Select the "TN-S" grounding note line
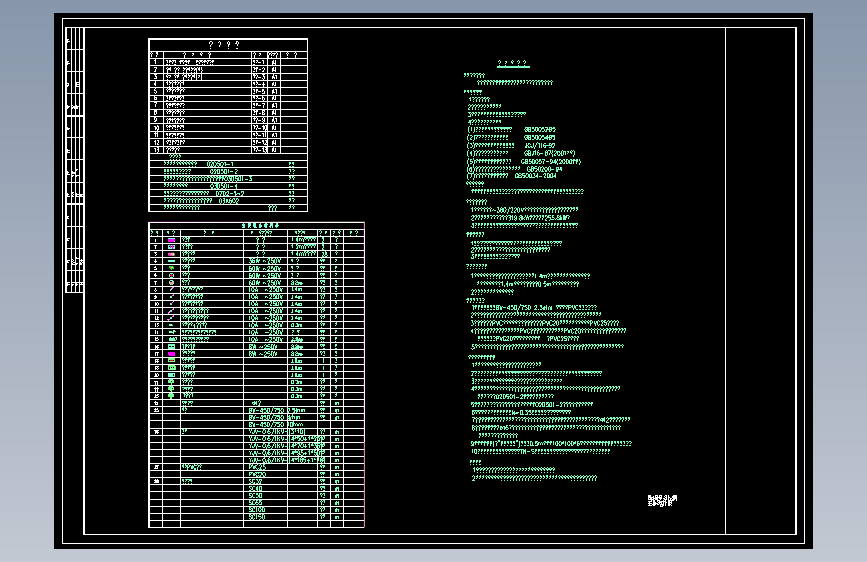This screenshot has width=867, height=562. point(540,451)
